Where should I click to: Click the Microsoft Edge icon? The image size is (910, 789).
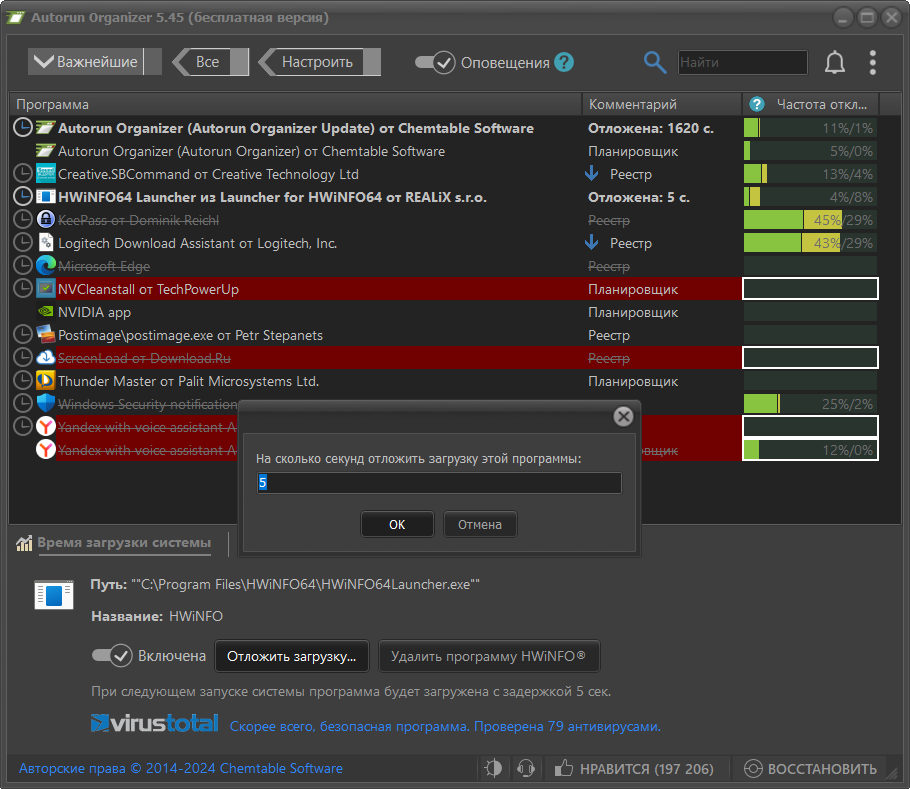coord(46,266)
